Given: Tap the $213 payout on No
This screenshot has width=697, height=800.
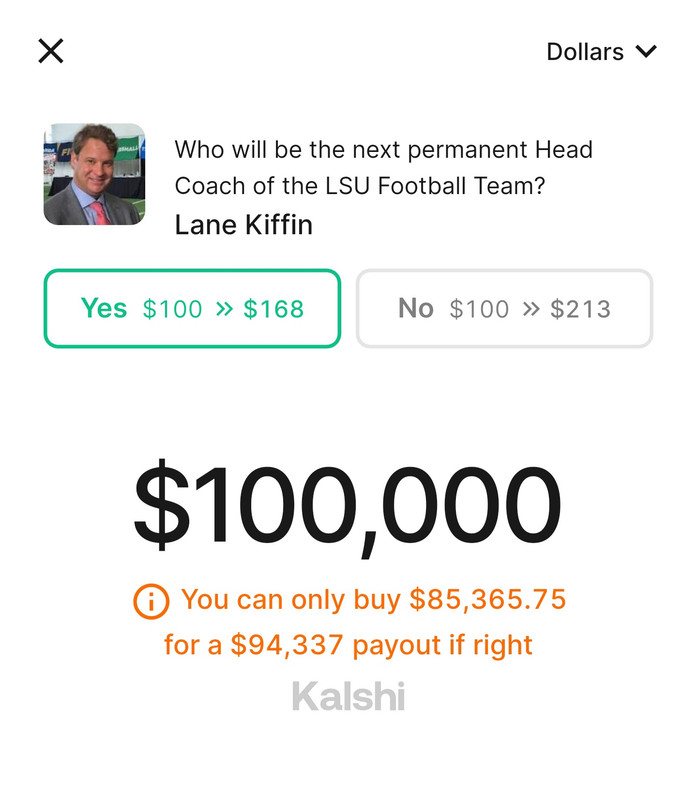Looking at the screenshot, I should click(x=580, y=309).
